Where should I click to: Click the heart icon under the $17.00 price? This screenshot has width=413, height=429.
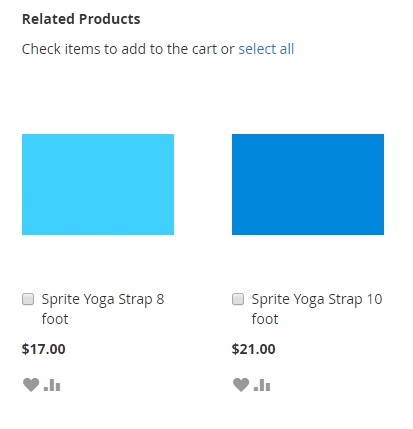31,385
